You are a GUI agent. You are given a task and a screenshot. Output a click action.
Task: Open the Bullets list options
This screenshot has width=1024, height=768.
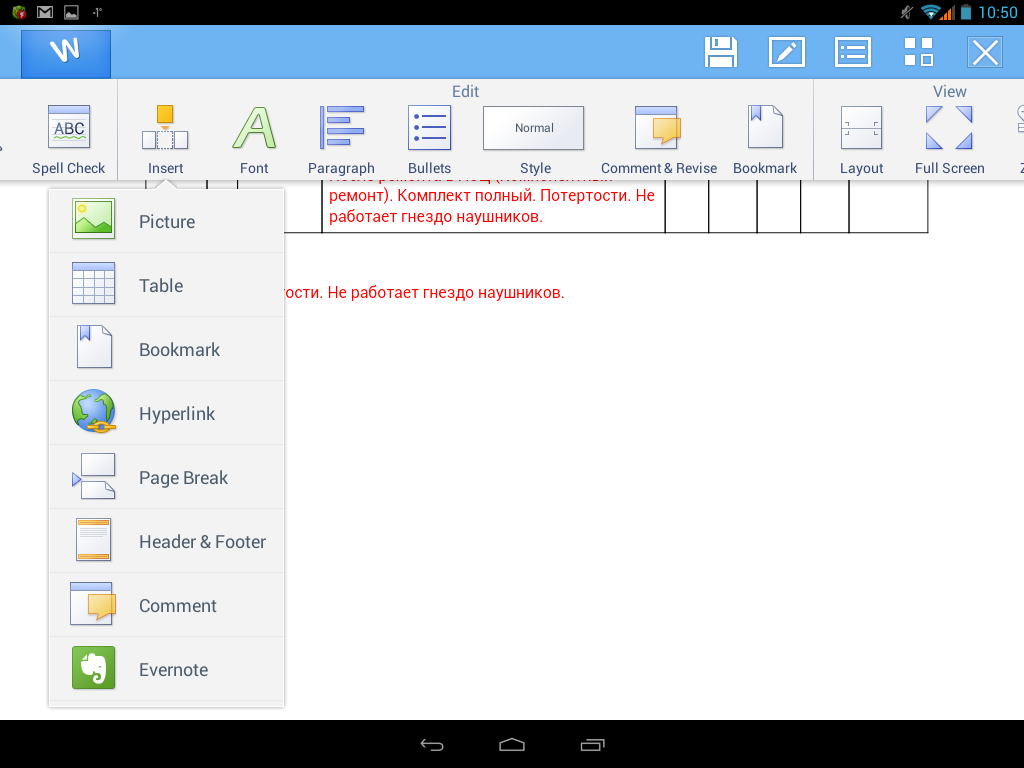pyautogui.click(x=429, y=139)
